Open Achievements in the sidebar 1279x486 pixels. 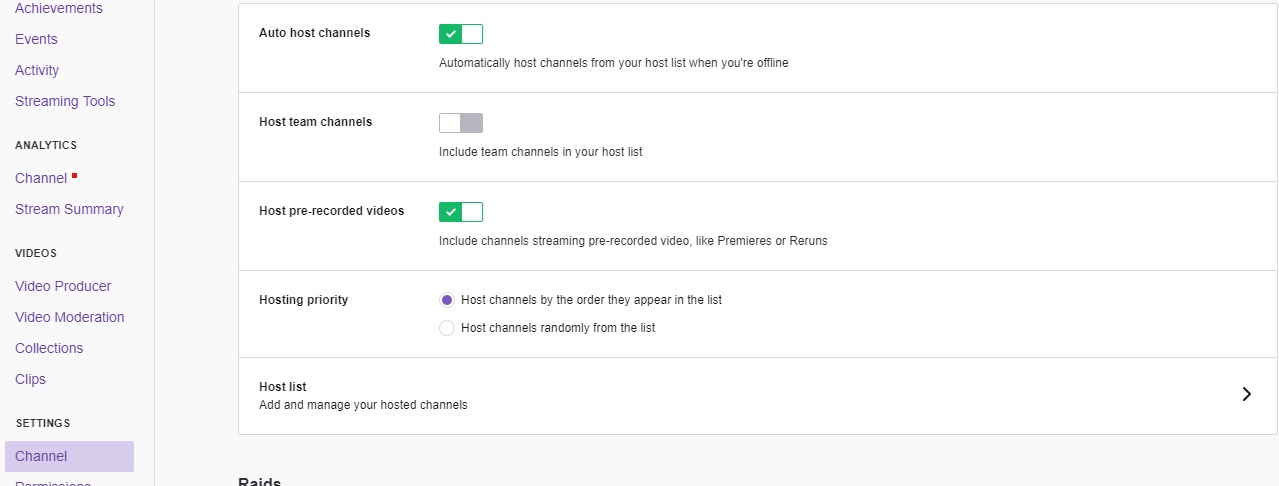tap(59, 8)
